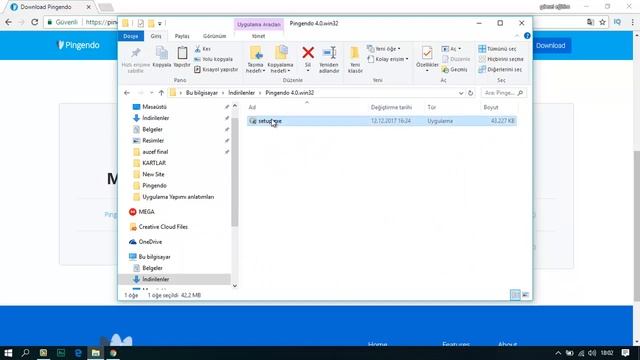Switch to details view icon in status bar
This screenshot has height=360, width=640.
coord(515,295)
